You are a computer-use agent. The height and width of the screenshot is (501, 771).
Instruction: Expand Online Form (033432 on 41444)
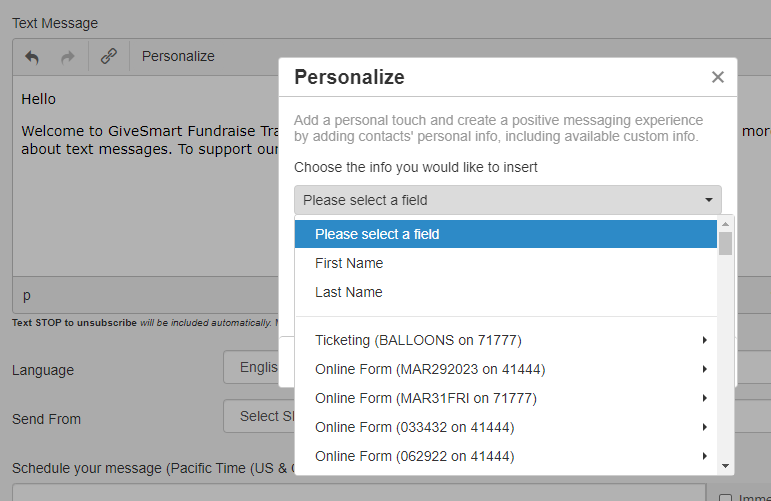tap(510, 427)
